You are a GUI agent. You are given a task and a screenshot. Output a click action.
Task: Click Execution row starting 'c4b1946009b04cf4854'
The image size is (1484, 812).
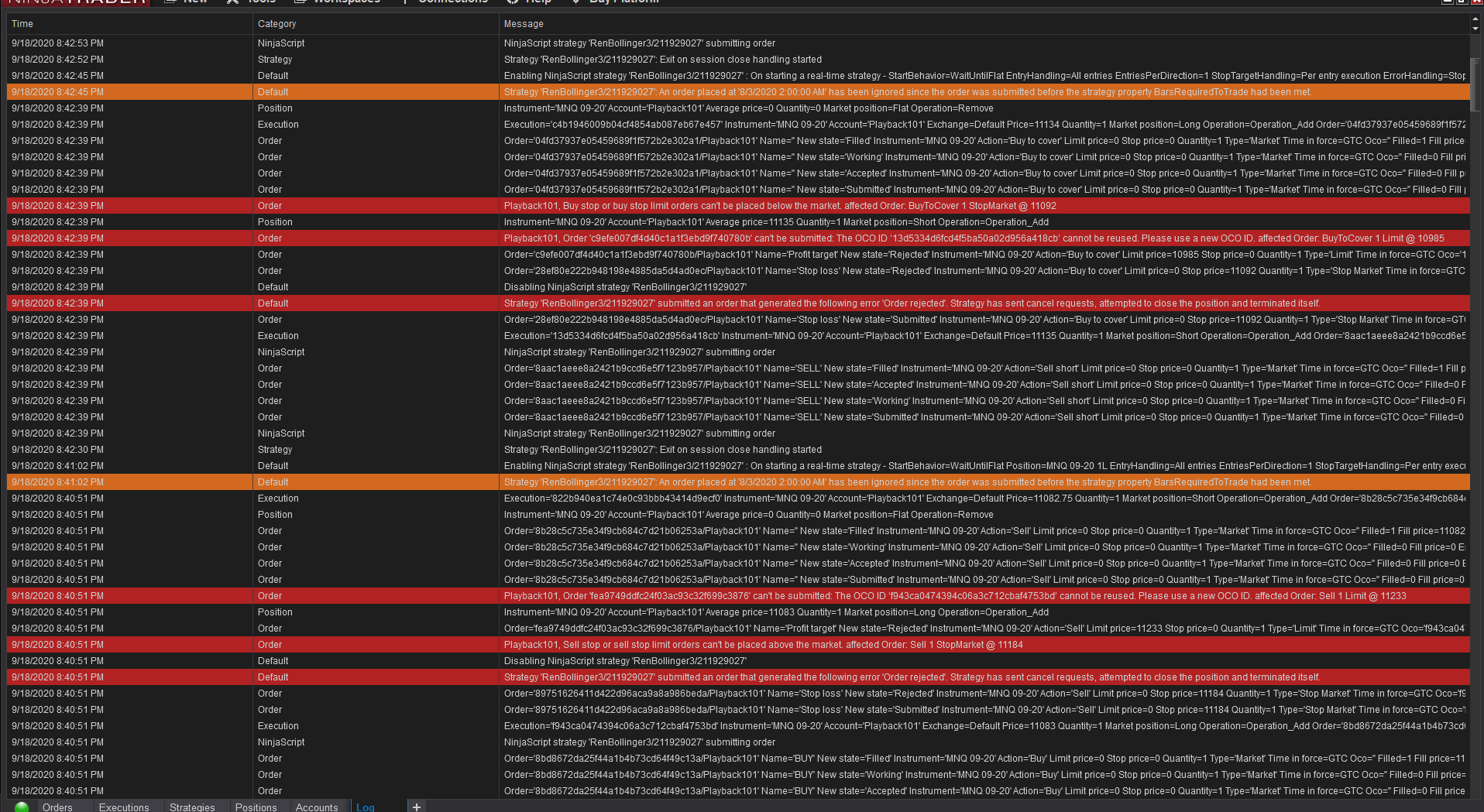pyautogui.click(x=738, y=125)
